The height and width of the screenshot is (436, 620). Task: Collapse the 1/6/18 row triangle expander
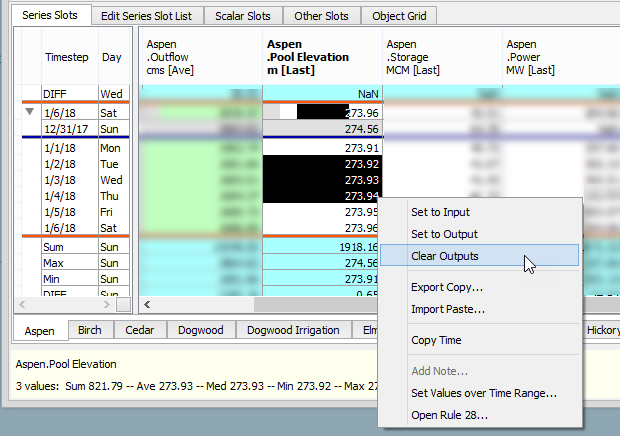27,112
